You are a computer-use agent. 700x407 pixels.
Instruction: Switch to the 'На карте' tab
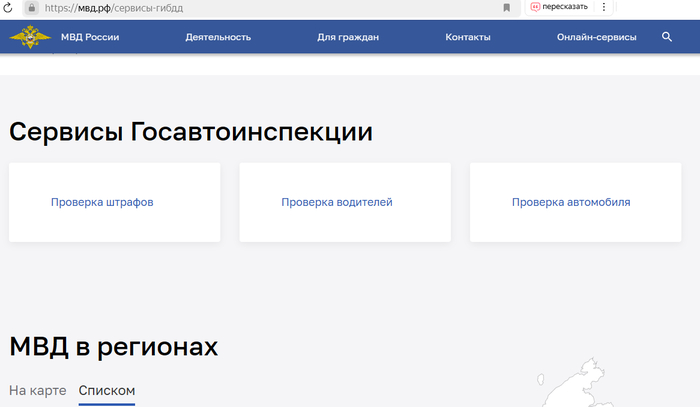click(38, 390)
